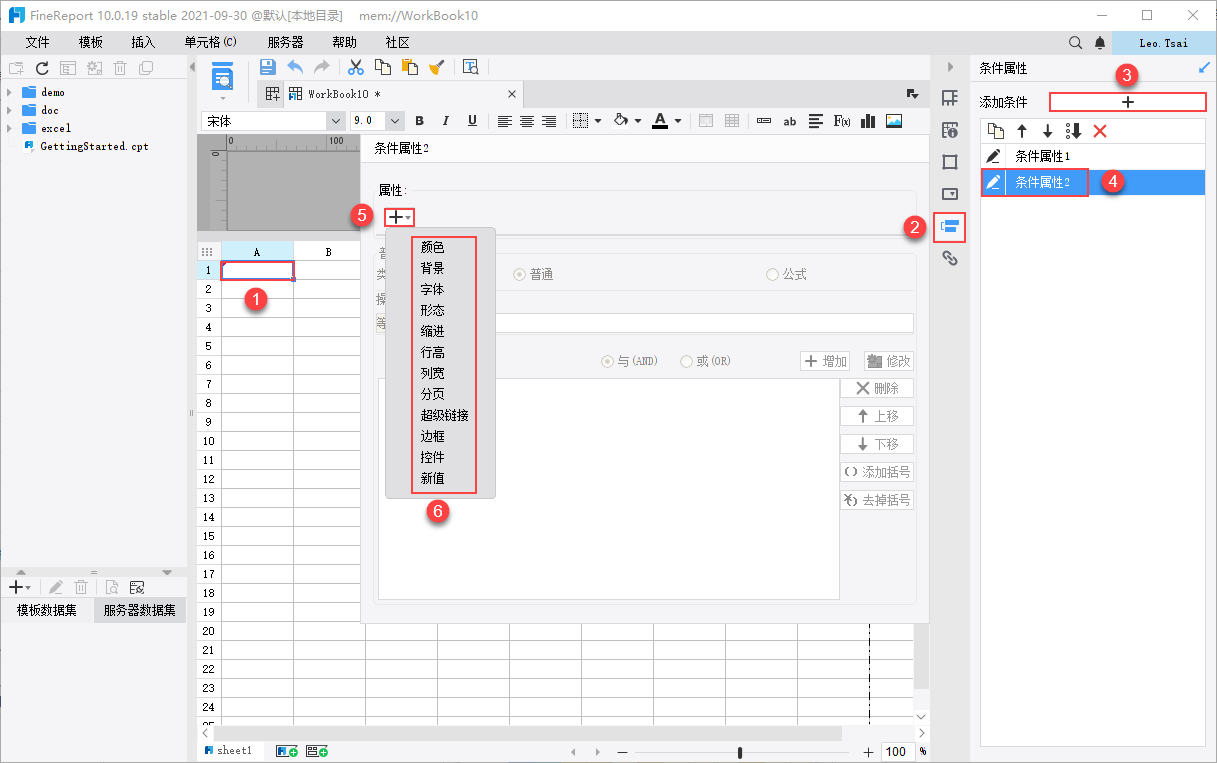Click the cut scissors icon
This screenshot has width=1217, height=763.
click(355, 67)
